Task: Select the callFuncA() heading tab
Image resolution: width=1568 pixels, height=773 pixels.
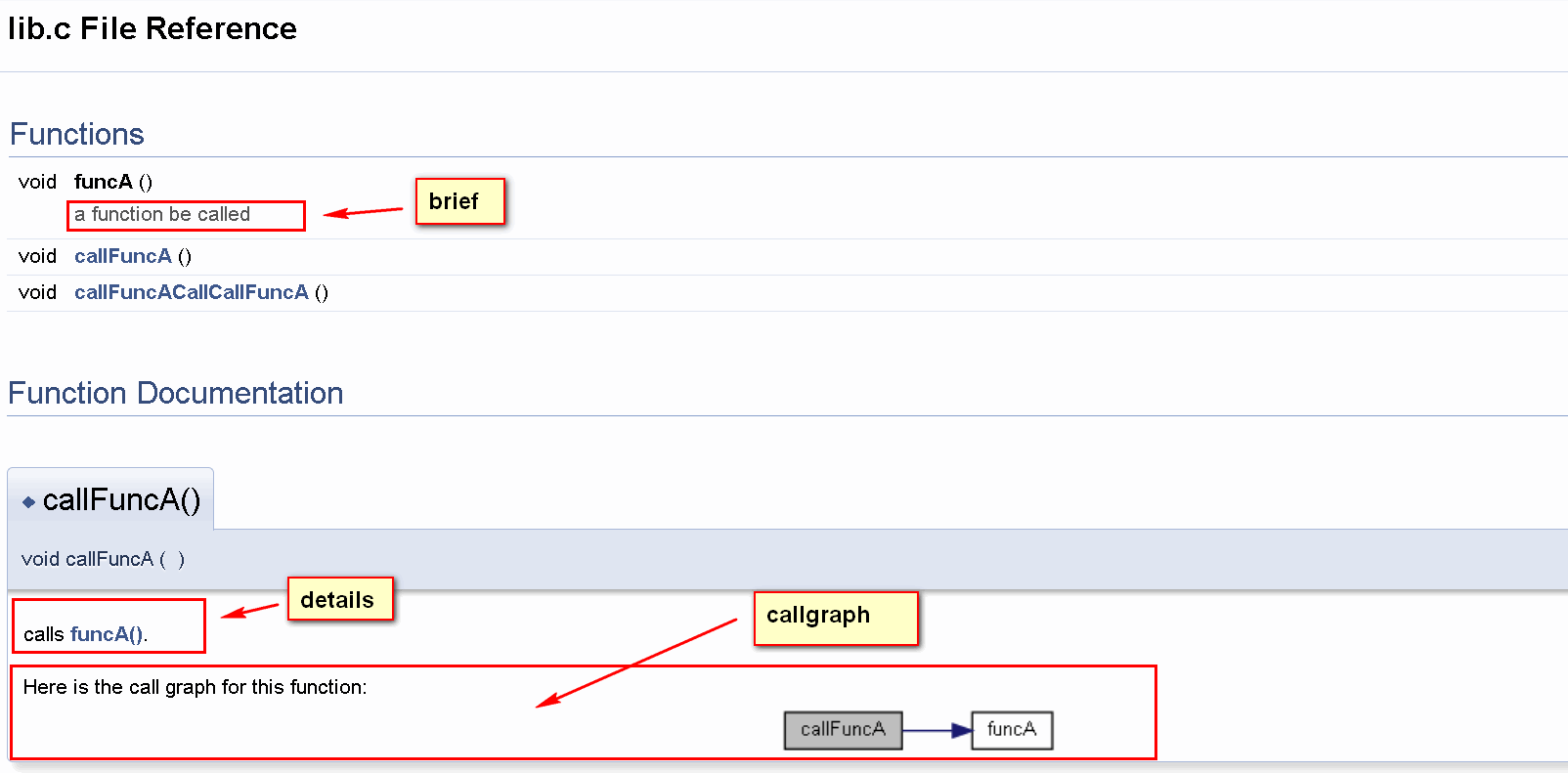Action: 110,499
